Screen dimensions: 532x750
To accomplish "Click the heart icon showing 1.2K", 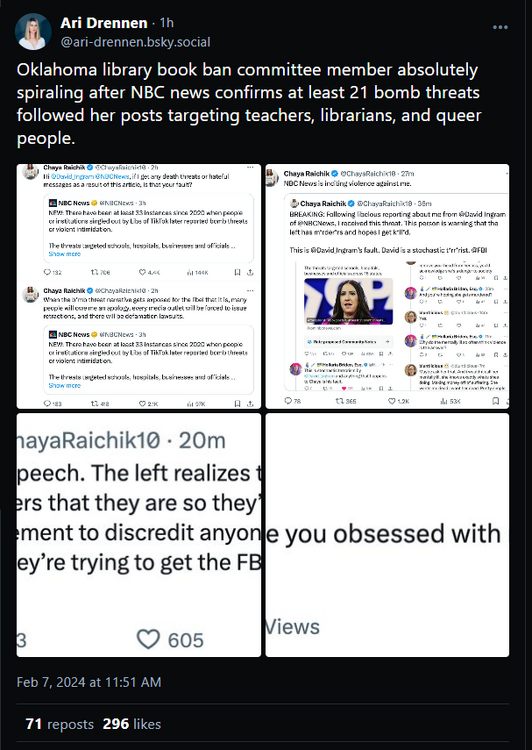I will pos(391,401).
